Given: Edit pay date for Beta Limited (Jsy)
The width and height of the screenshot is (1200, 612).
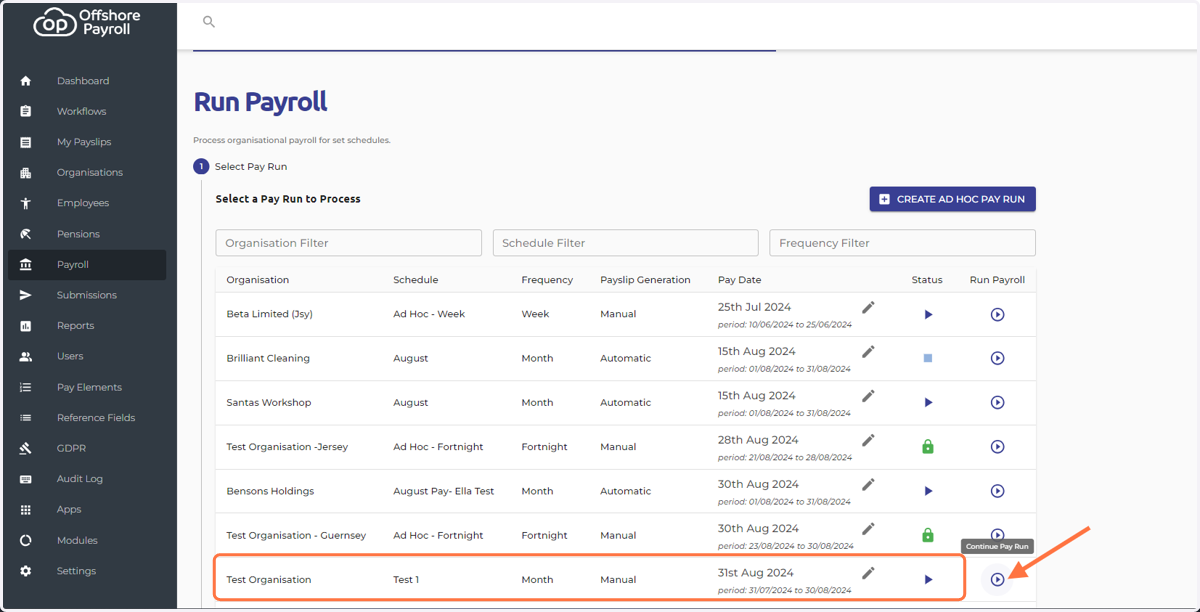Looking at the screenshot, I should click(x=868, y=307).
